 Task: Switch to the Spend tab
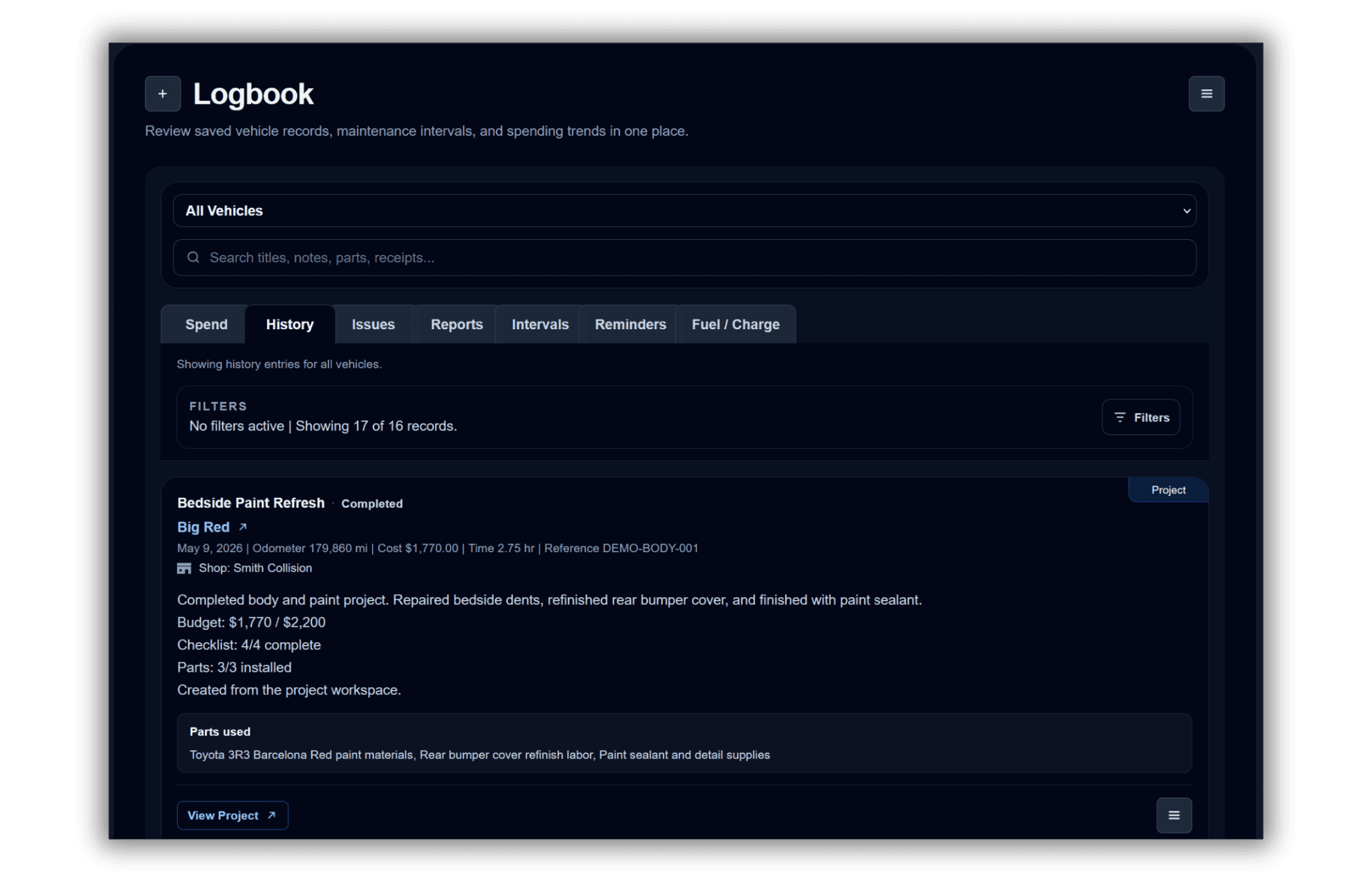(x=206, y=324)
